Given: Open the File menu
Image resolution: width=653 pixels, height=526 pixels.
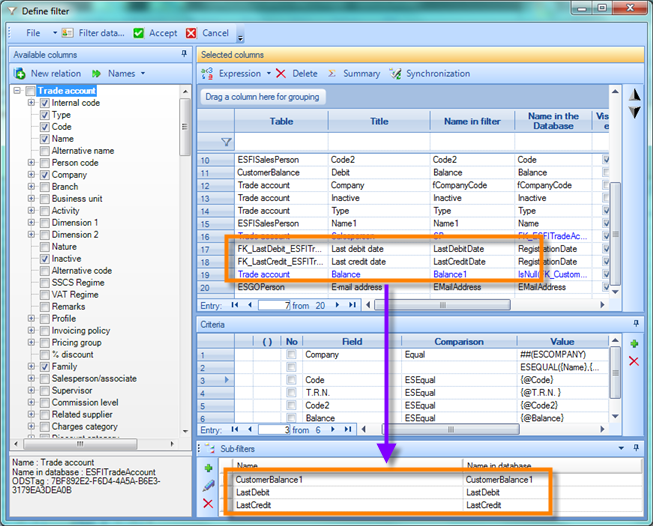Looking at the screenshot, I should point(33,33).
